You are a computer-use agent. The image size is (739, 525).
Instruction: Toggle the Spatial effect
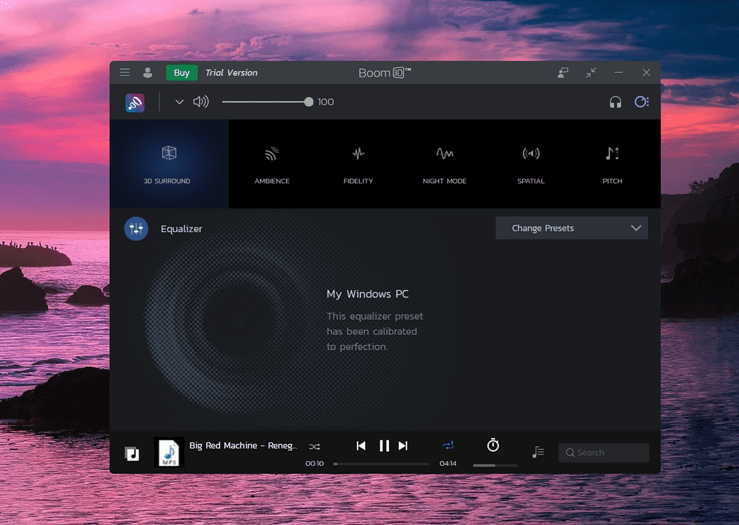coord(531,164)
